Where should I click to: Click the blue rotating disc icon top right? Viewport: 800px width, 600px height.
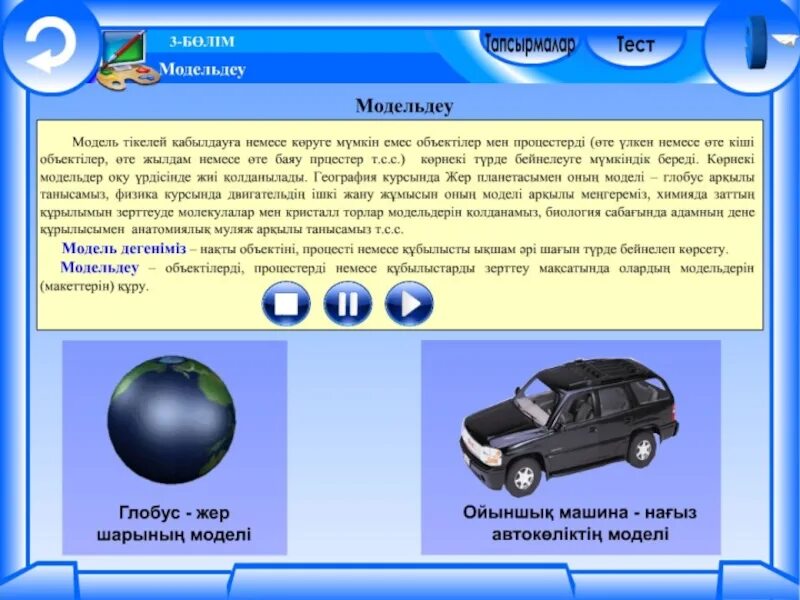point(756,44)
